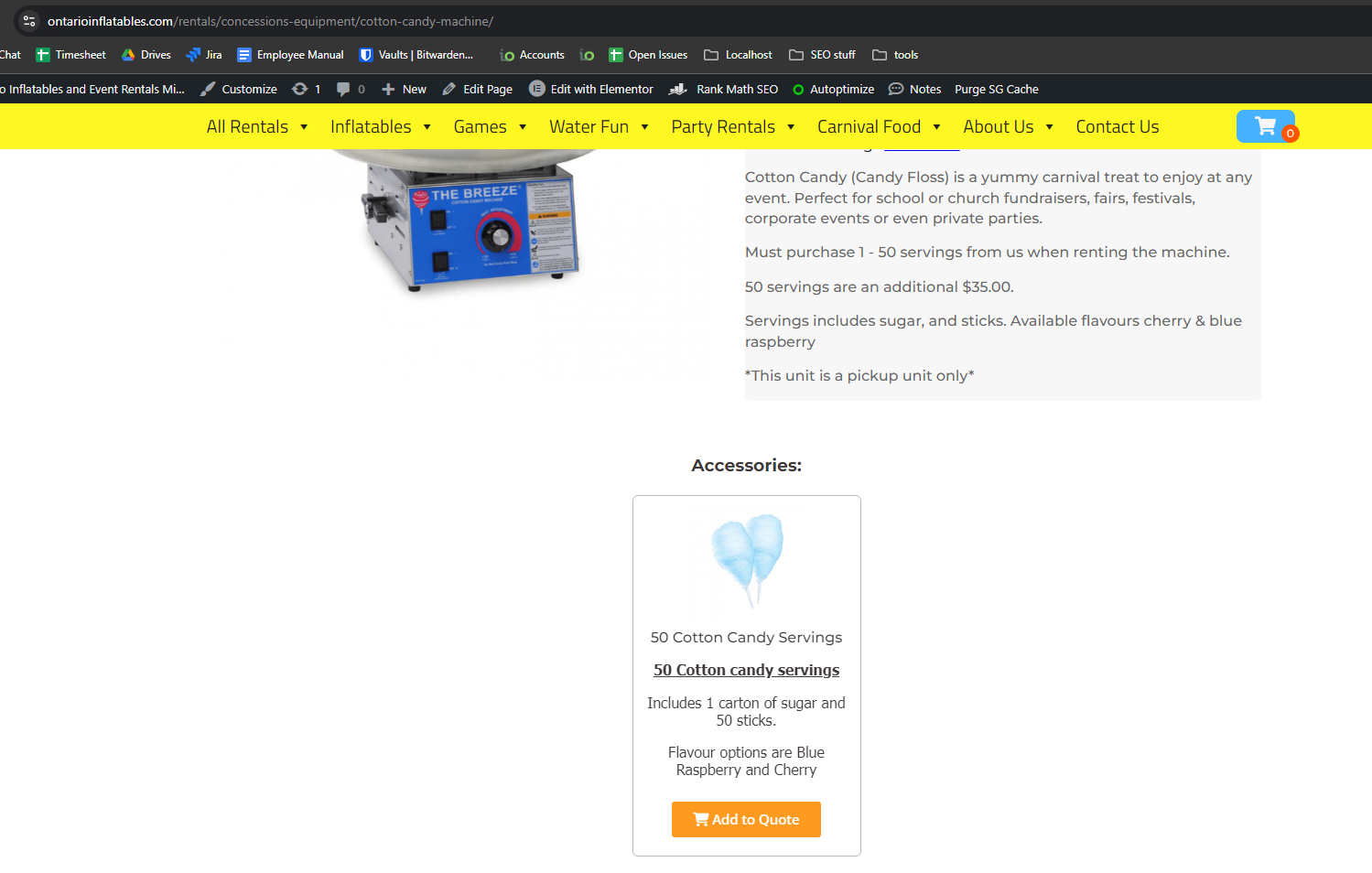This screenshot has height=873, width=1372.
Task: Click the blue cotton candy thumbnail
Action: 747,560
